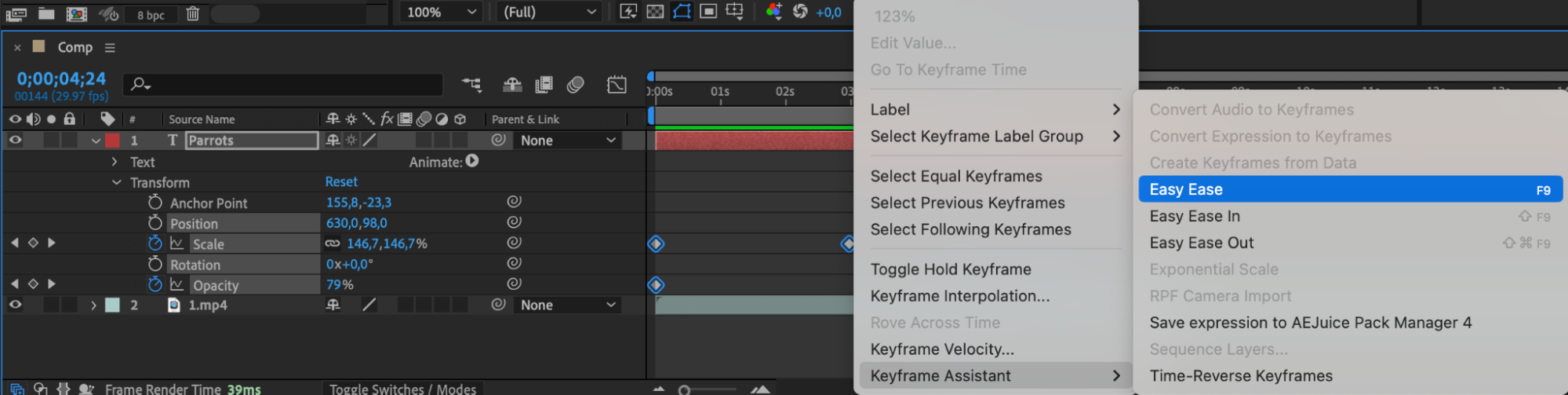
Task: Click the Opacity stopwatch icon
Action: (155, 284)
